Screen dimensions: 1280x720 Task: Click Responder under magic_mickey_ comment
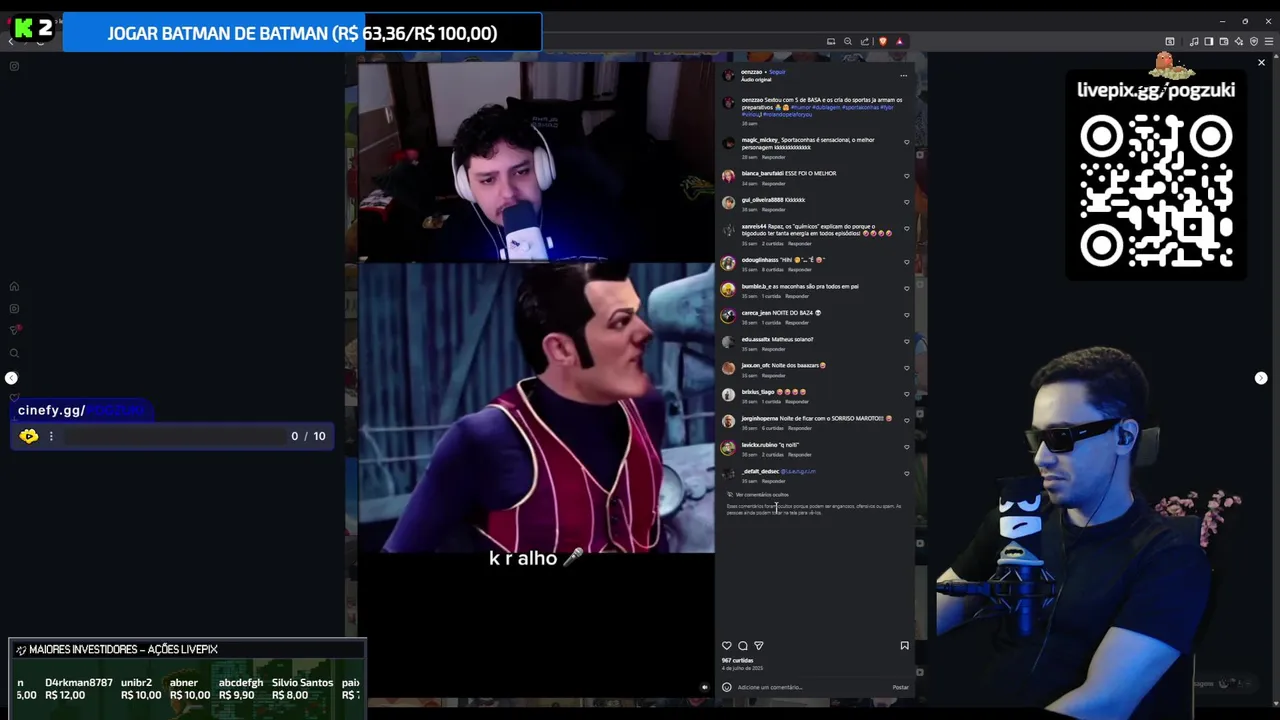(x=774, y=157)
